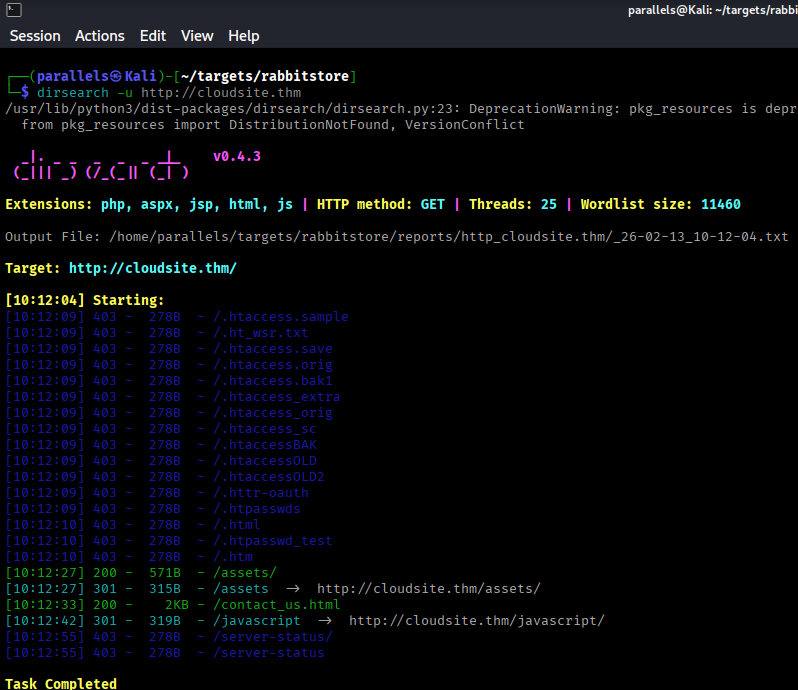Click redirect URL http://cloudsite.thm/javascript/
Viewport: 798px width, 690px height.
click(x=476, y=621)
